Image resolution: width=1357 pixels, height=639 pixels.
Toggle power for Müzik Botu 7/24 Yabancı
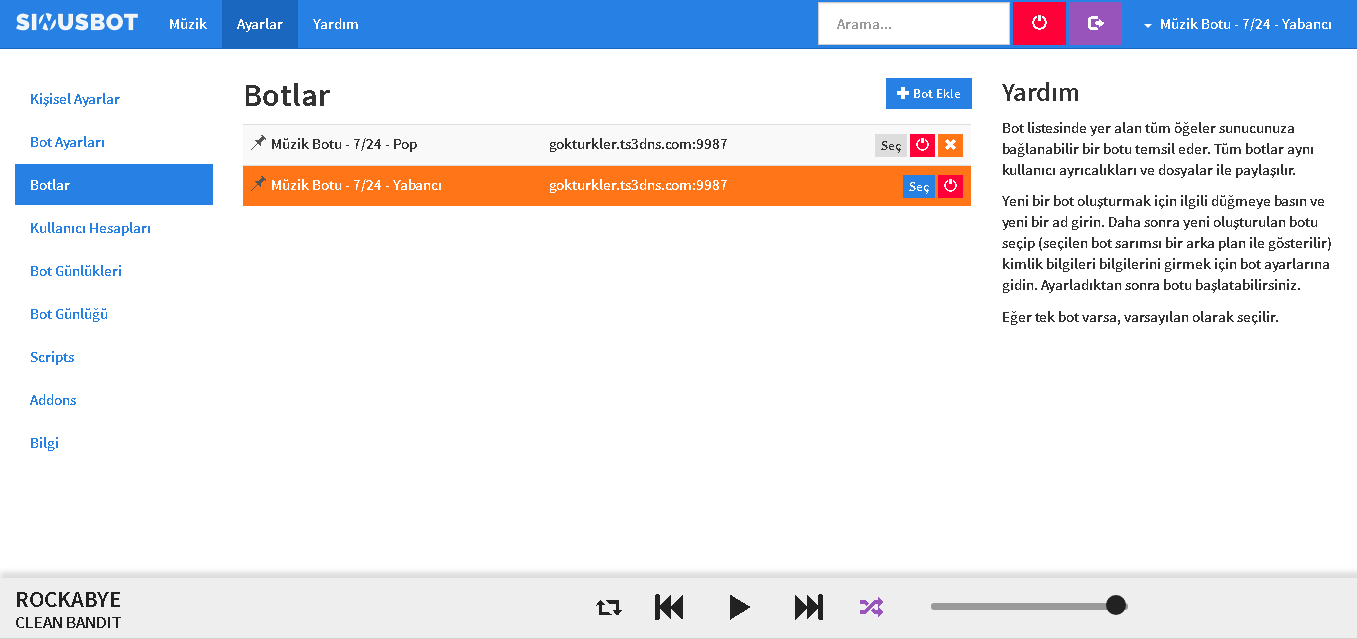point(950,186)
